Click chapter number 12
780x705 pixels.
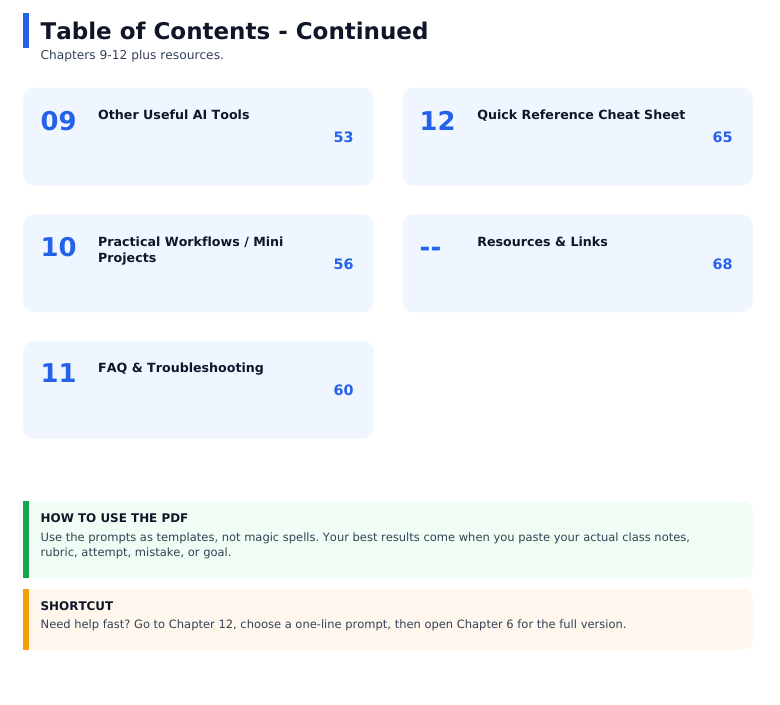click(x=437, y=121)
